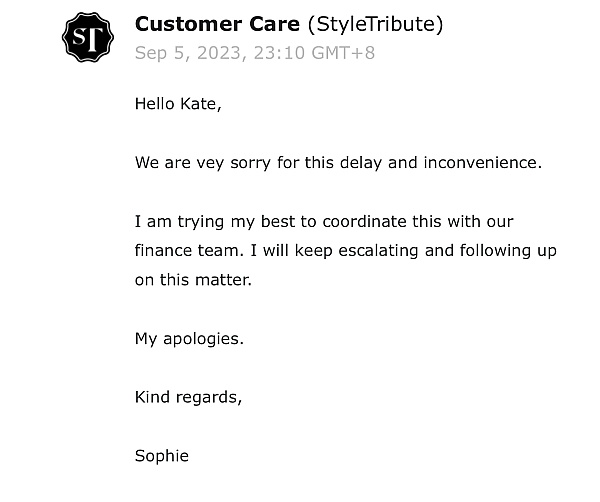Click the (StyleTribute) company label
This screenshot has height=502, width=600.
tap(375, 24)
